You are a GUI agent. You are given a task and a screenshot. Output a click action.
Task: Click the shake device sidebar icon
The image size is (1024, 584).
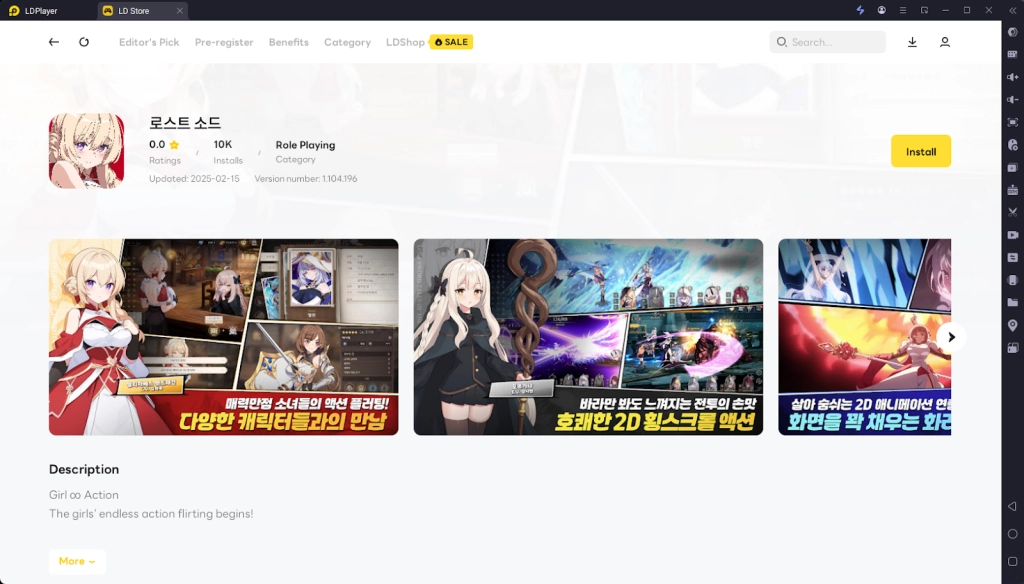(x=1012, y=280)
